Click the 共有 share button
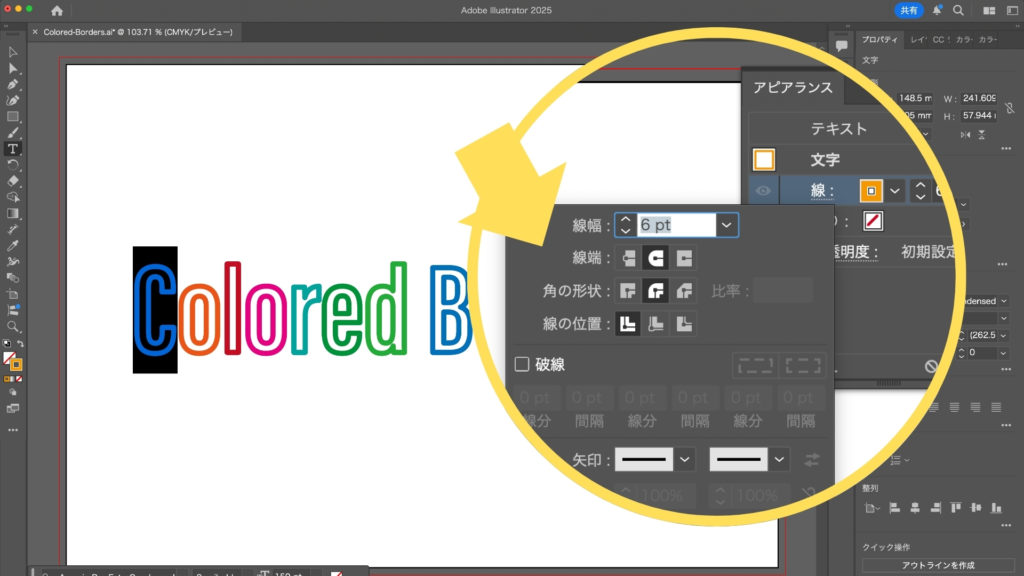 908,10
